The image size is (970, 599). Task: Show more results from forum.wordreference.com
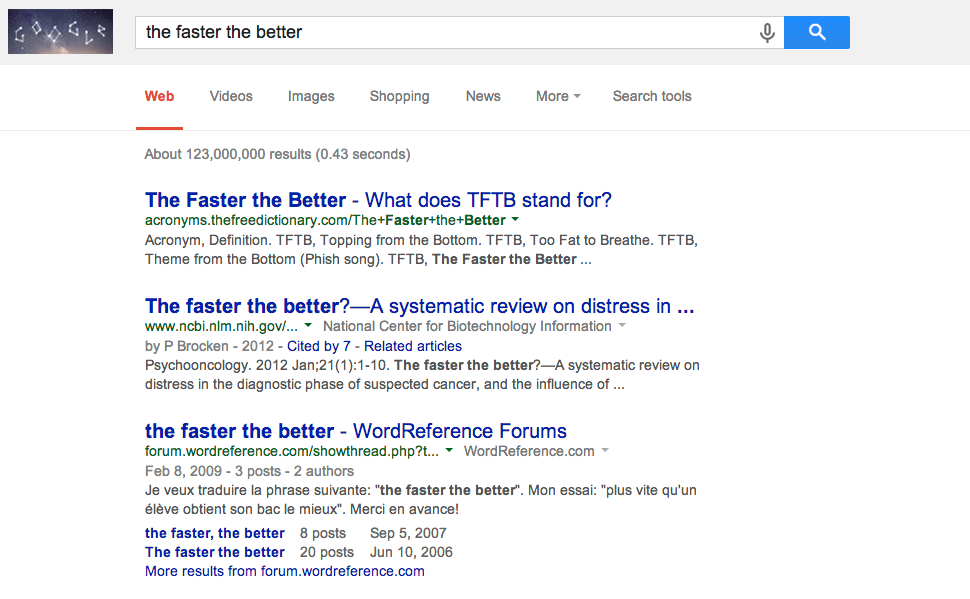pyautogui.click(x=284, y=571)
